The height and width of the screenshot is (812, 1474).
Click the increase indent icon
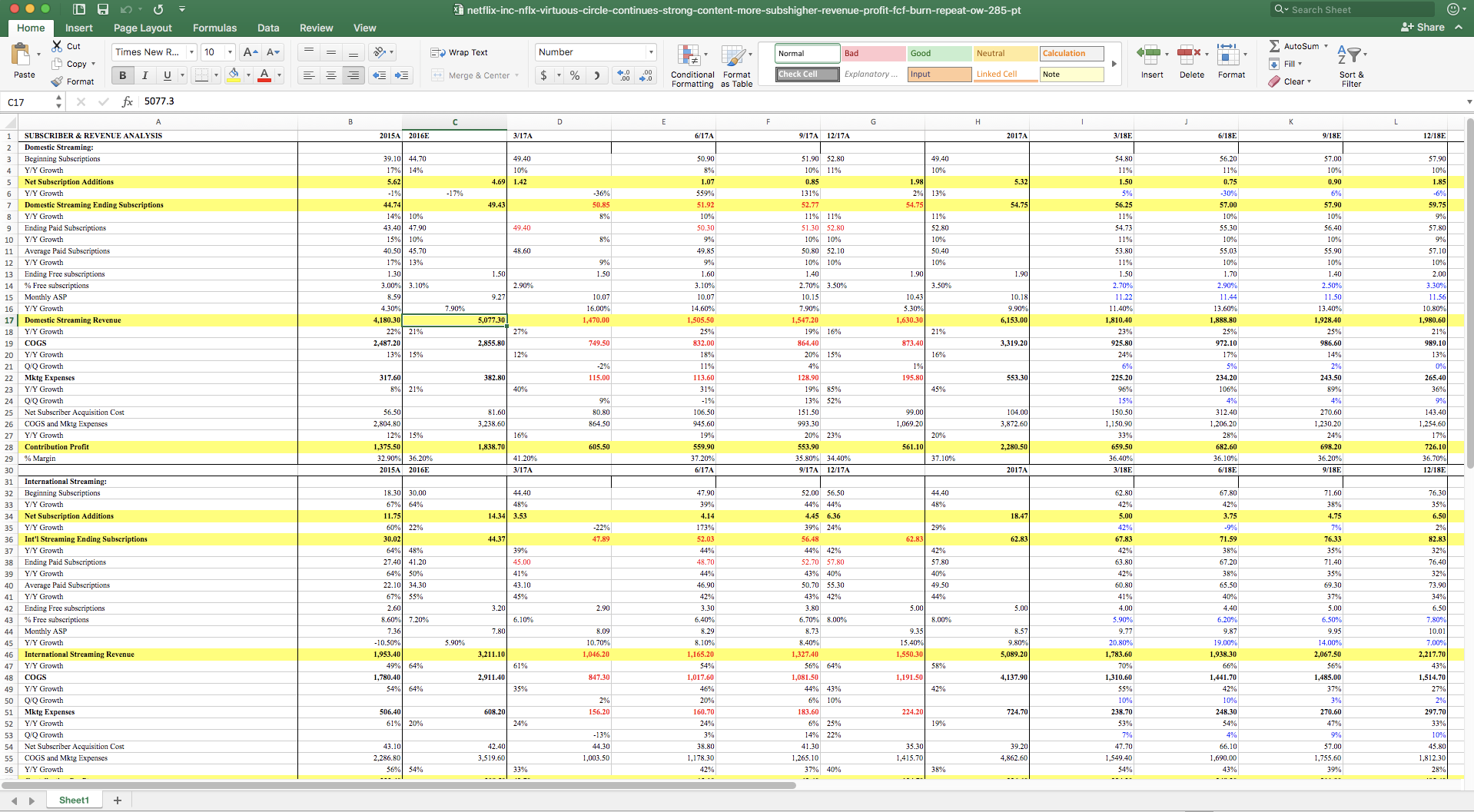point(401,75)
